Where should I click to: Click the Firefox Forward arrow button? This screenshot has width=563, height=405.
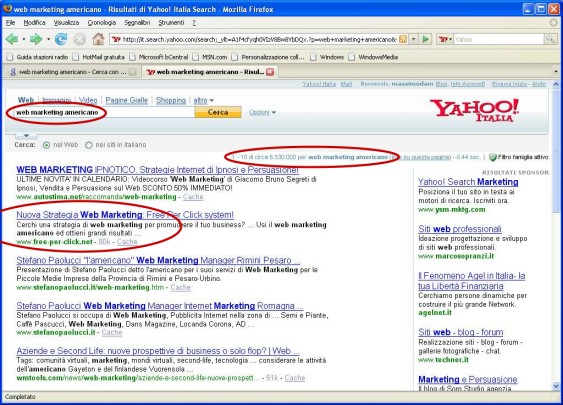pos(36,39)
